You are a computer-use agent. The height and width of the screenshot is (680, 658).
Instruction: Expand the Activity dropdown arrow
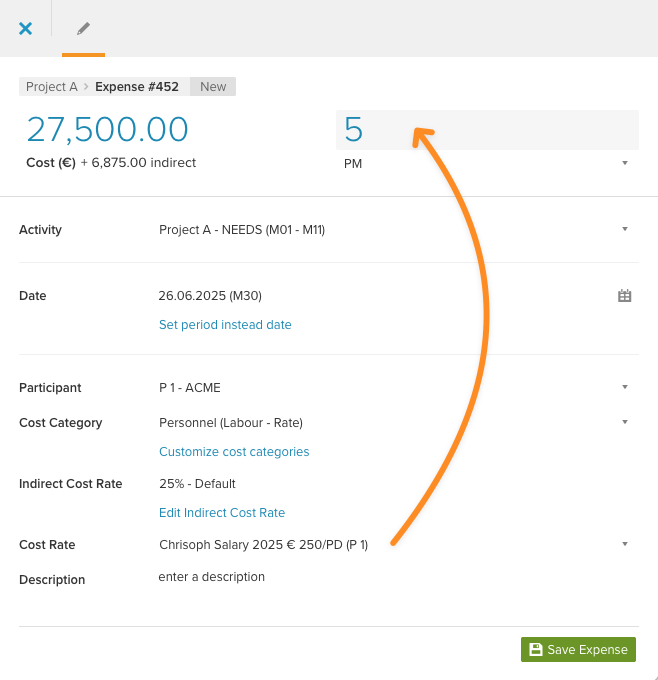pos(625,229)
